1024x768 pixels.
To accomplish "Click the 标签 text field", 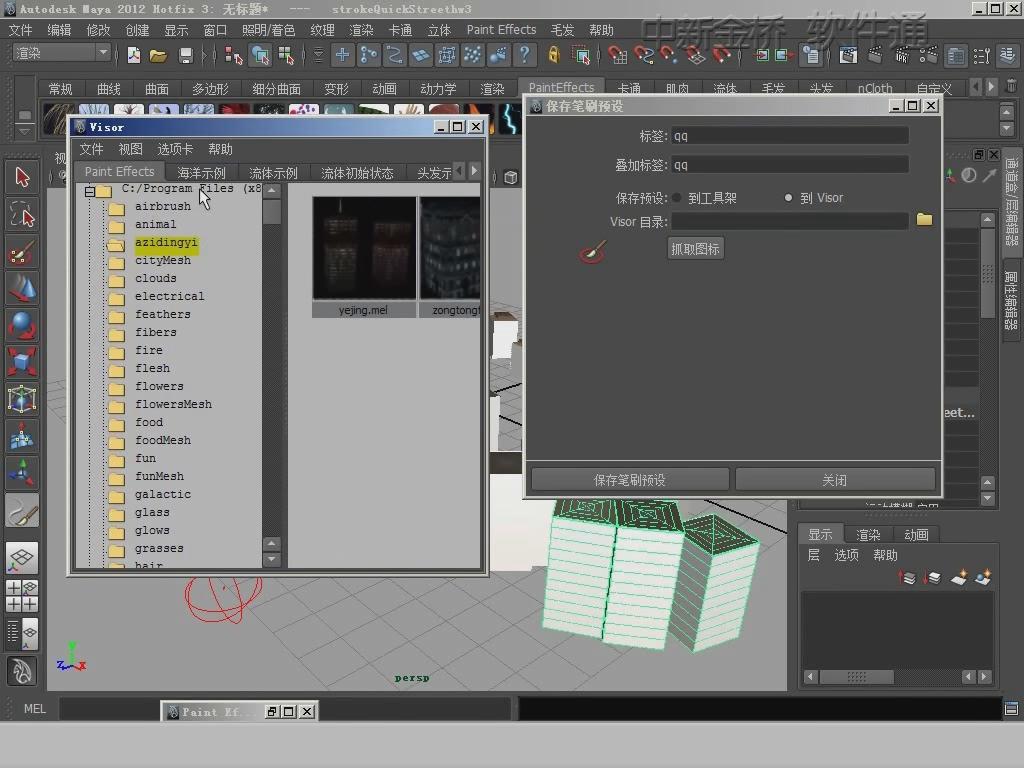I will [x=790, y=136].
